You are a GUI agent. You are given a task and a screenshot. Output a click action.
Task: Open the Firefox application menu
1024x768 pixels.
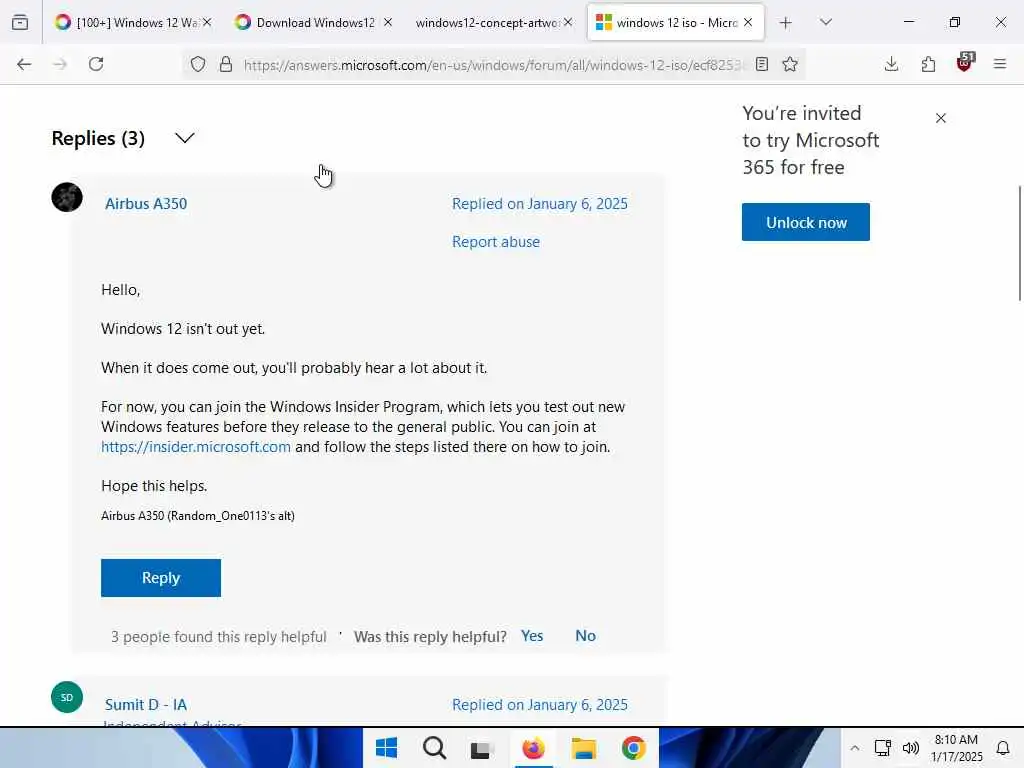[x=1000, y=64]
